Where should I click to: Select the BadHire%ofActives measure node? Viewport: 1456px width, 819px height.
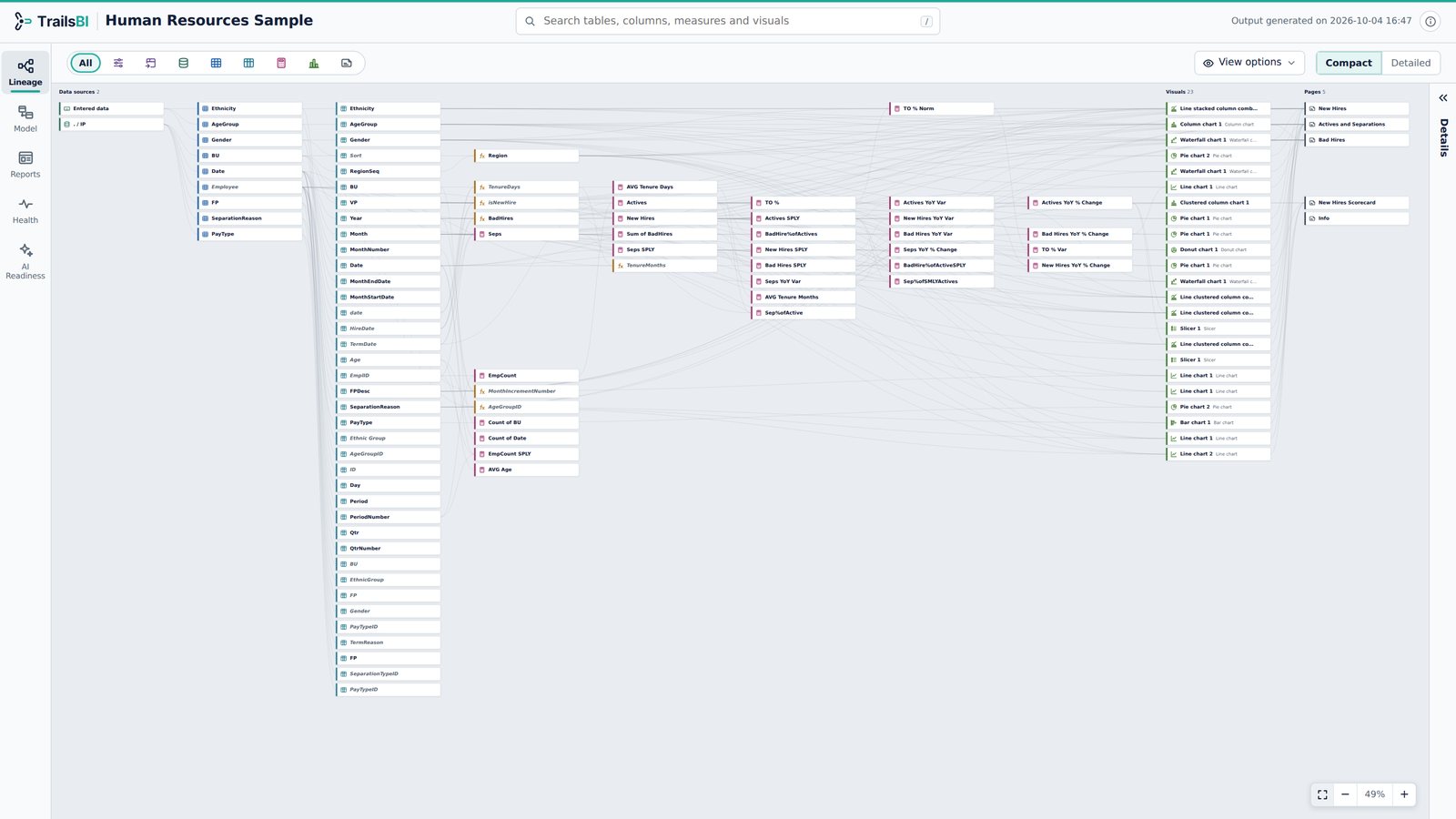click(x=804, y=234)
